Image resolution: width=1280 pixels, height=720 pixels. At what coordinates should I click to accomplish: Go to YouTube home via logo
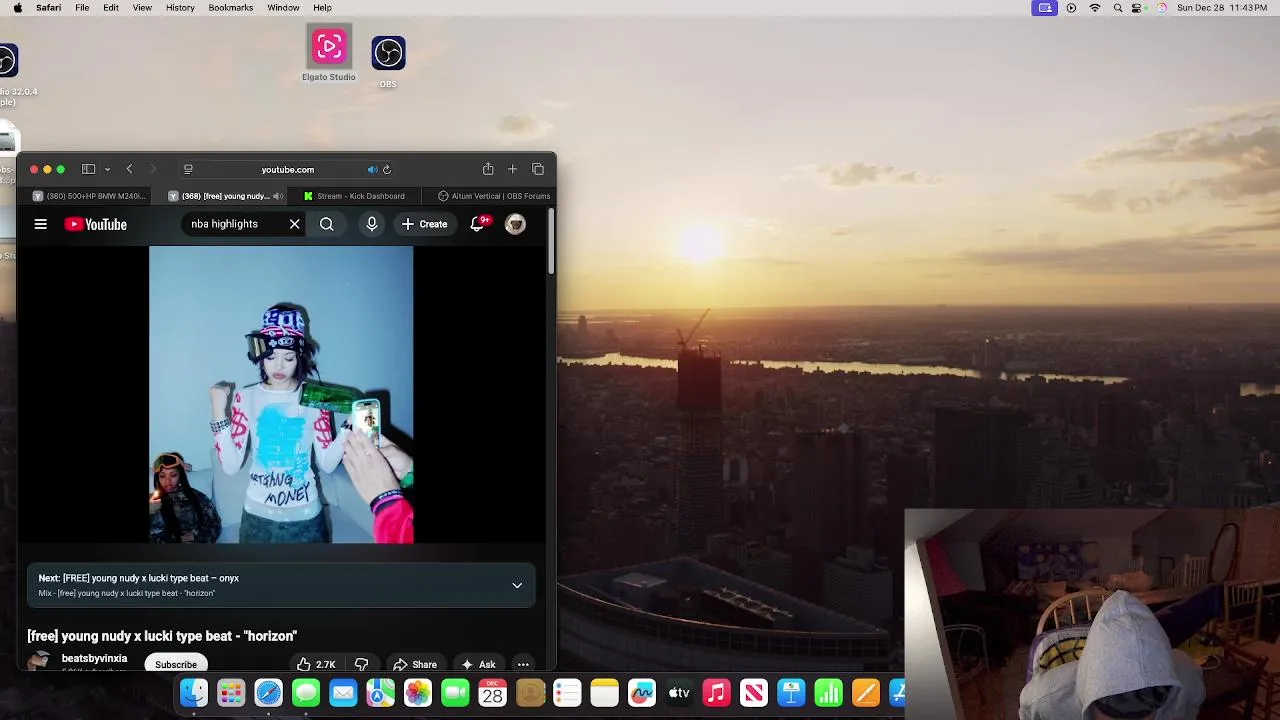point(96,224)
